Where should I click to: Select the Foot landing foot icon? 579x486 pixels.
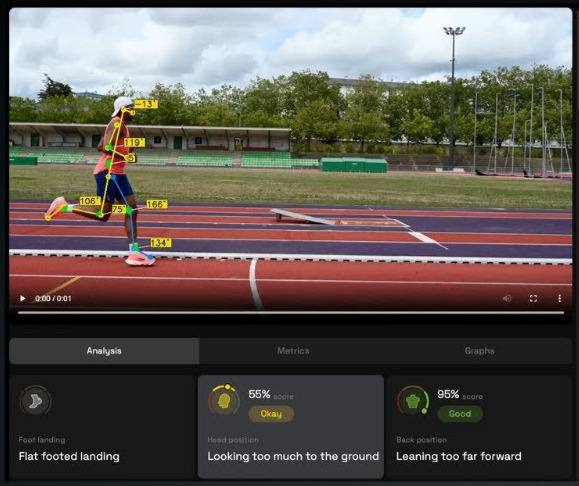coord(35,401)
